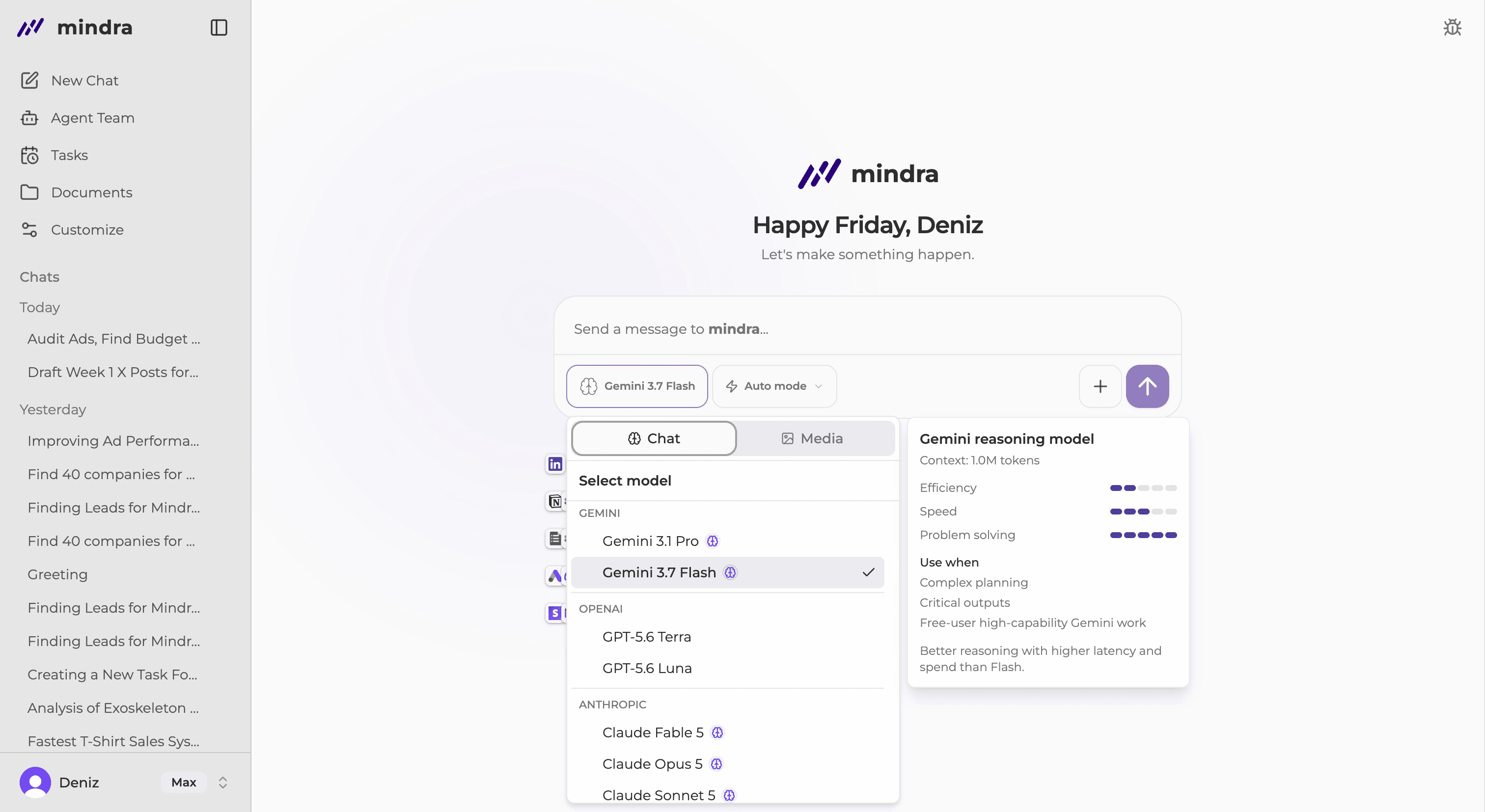Switch to the Media tab
The height and width of the screenshot is (812, 1485).
(x=812, y=438)
